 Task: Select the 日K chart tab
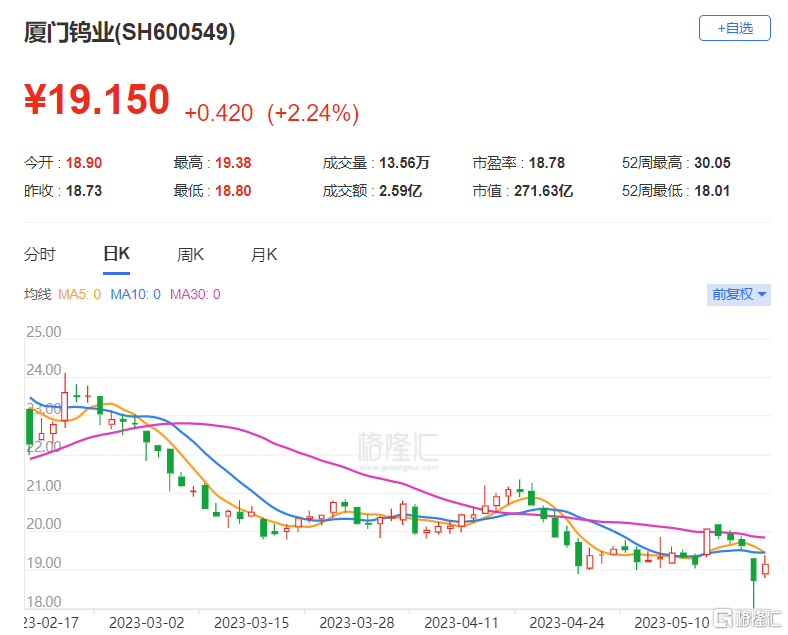tap(116, 254)
